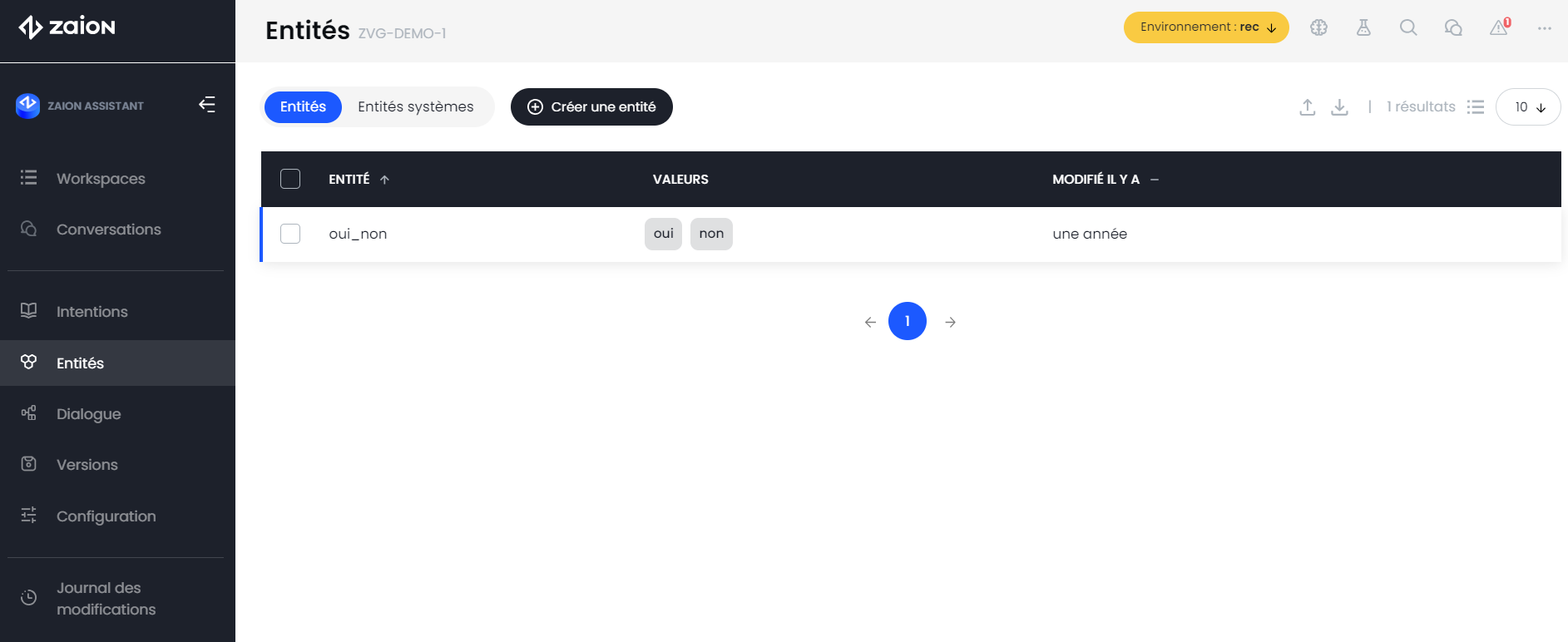Sort by the ENTITÉ column header
Viewport: 1568px width, 642px height.
pyautogui.click(x=349, y=180)
